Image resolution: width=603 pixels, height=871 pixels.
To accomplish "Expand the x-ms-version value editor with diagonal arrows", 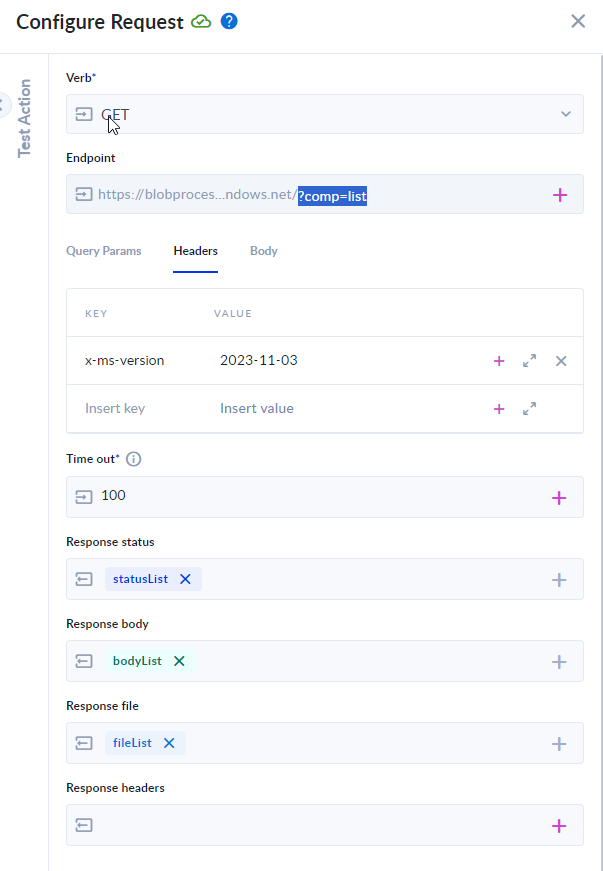I will pos(529,361).
